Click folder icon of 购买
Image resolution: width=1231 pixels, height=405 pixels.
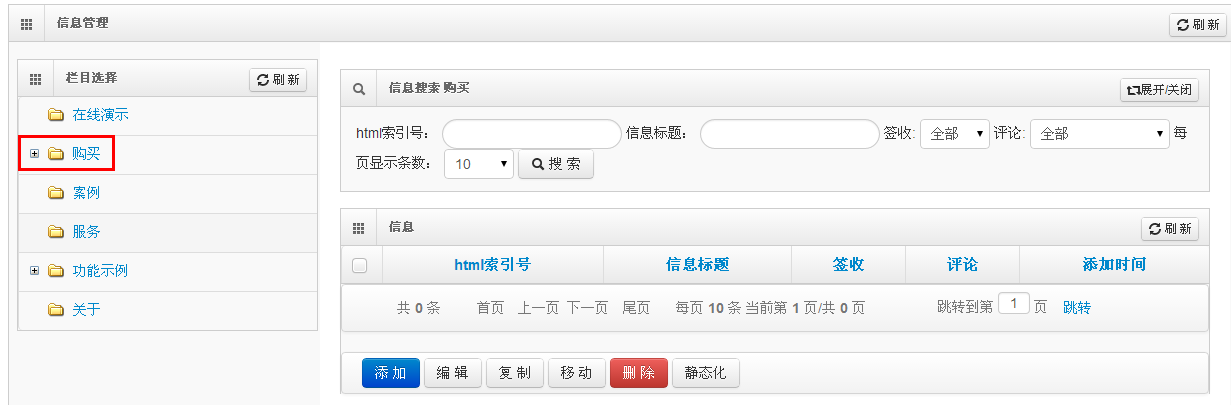(x=56, y=154)
